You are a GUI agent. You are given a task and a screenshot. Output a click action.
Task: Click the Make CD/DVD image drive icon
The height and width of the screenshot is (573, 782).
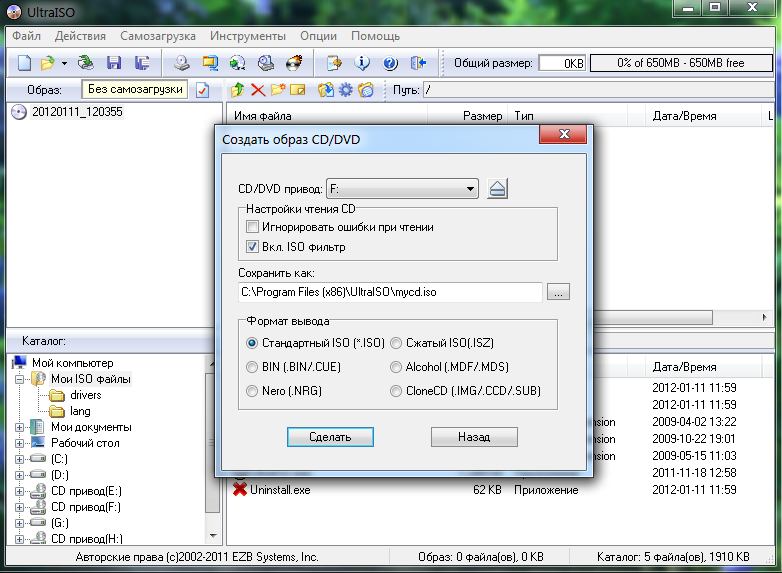coord(182,63)
